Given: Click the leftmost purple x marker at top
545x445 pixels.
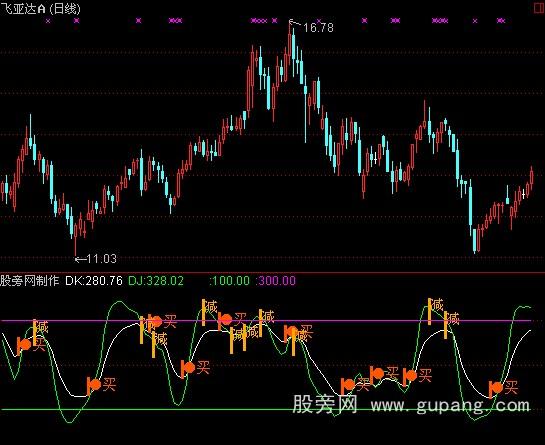Looking at the screenshot, I should pyautogui.click(x=48, y=21).
